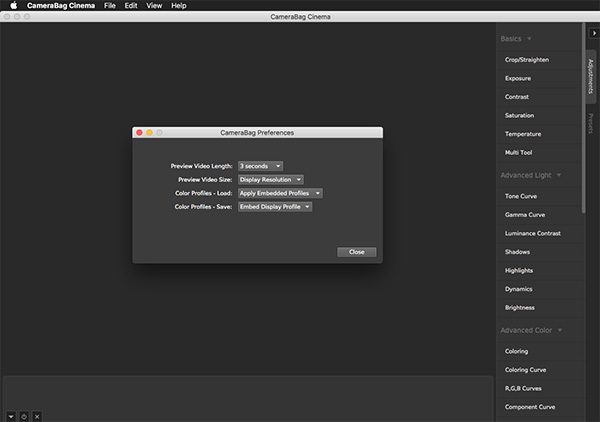Open the File menu
Screen dimensions: 600x422
(110, 5)
